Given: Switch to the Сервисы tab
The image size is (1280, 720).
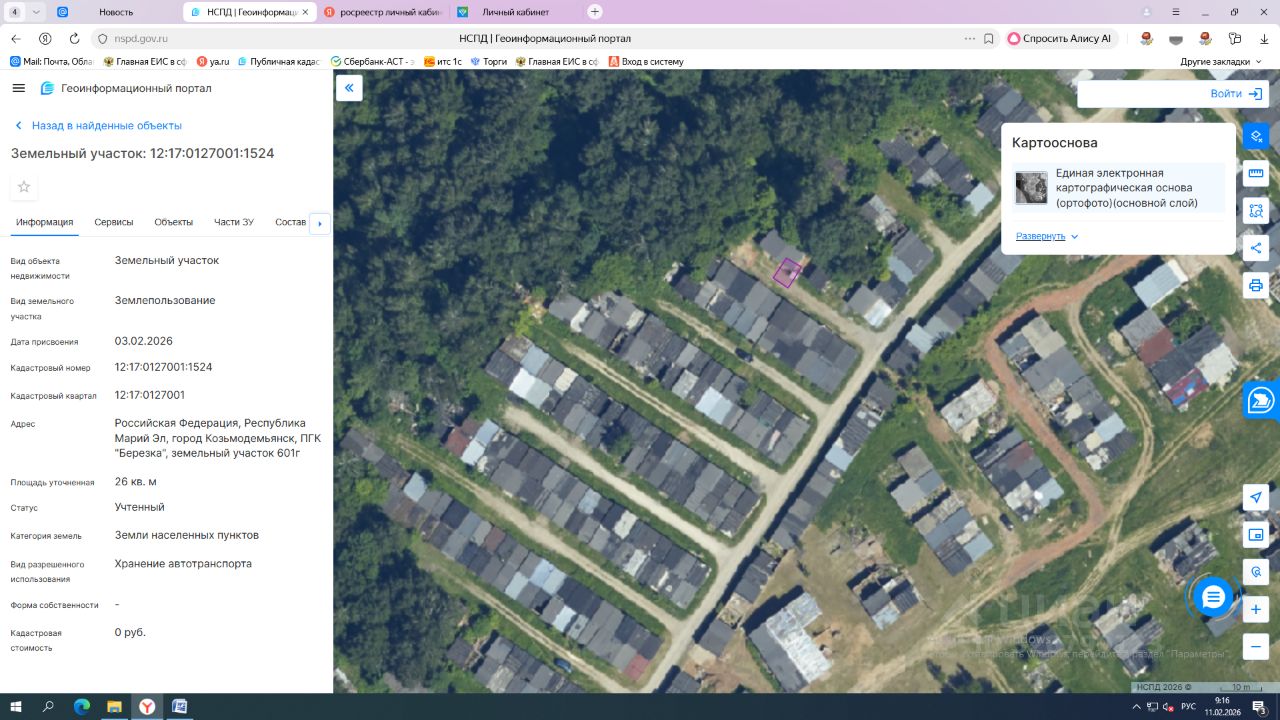Looking at the screenshot, I should tap(114, 222).
